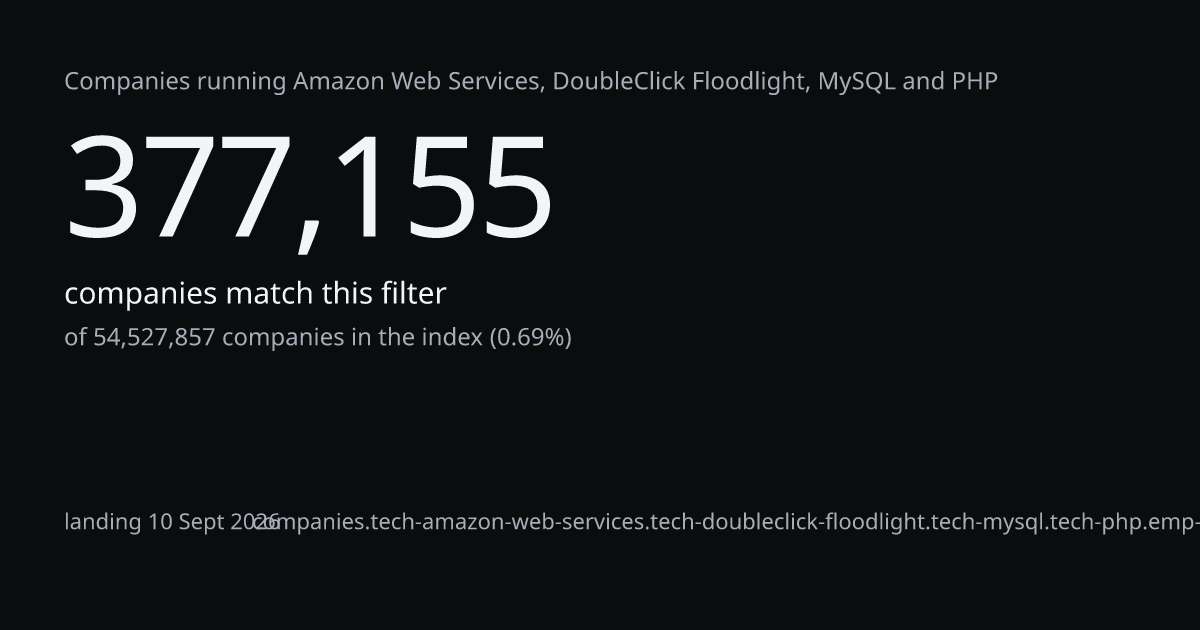The image size is (1200, 630).
Task: Click the '10 Sept' date in the footer
Action: [x=186, y=522]
